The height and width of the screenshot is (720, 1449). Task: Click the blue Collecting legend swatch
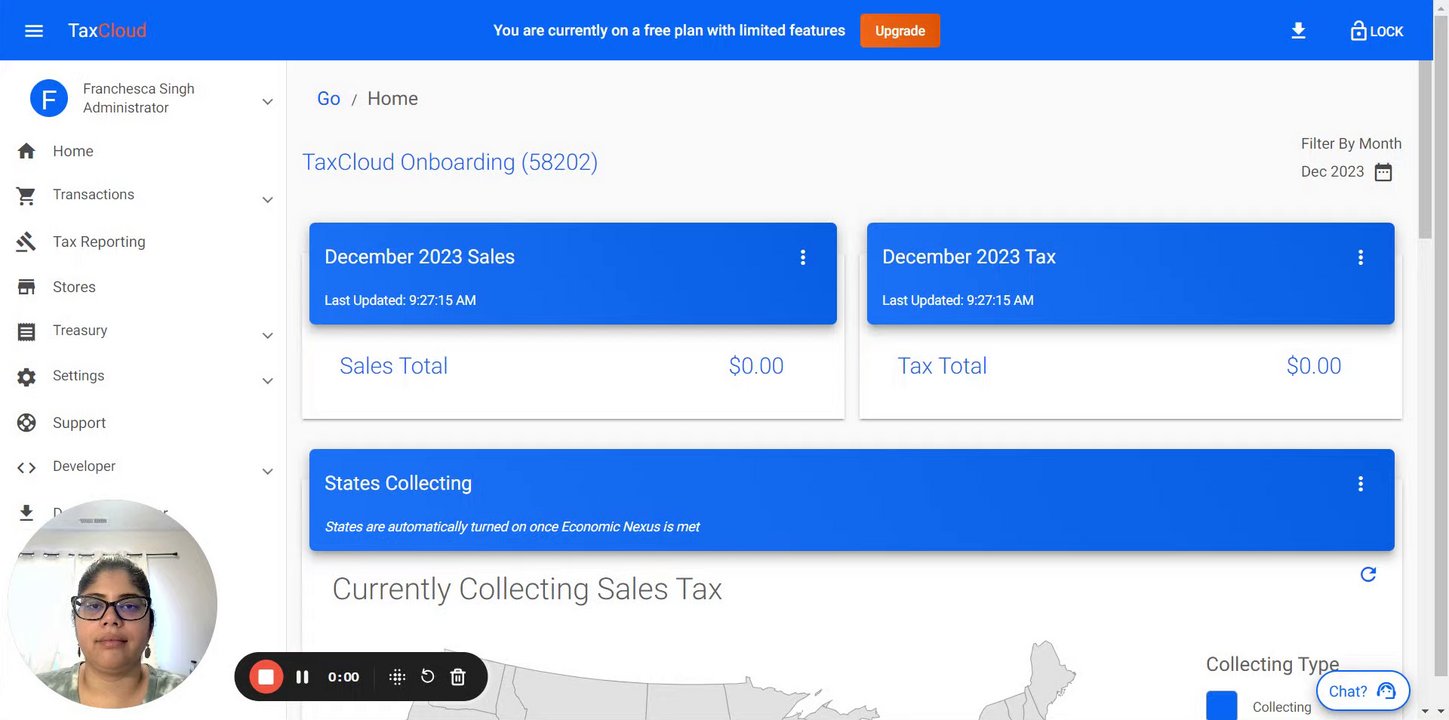(1221, 706)
